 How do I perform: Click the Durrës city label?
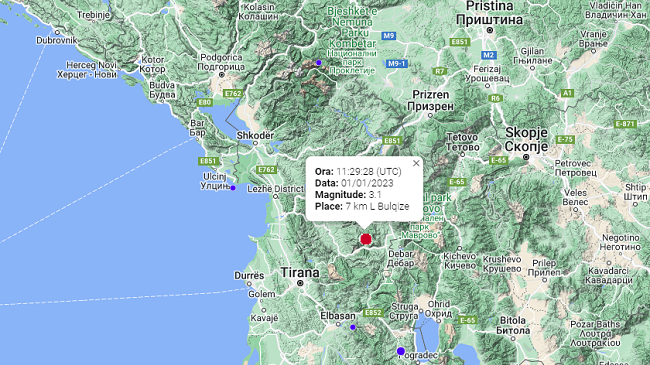pyautogui.click(x=249, y=275)
